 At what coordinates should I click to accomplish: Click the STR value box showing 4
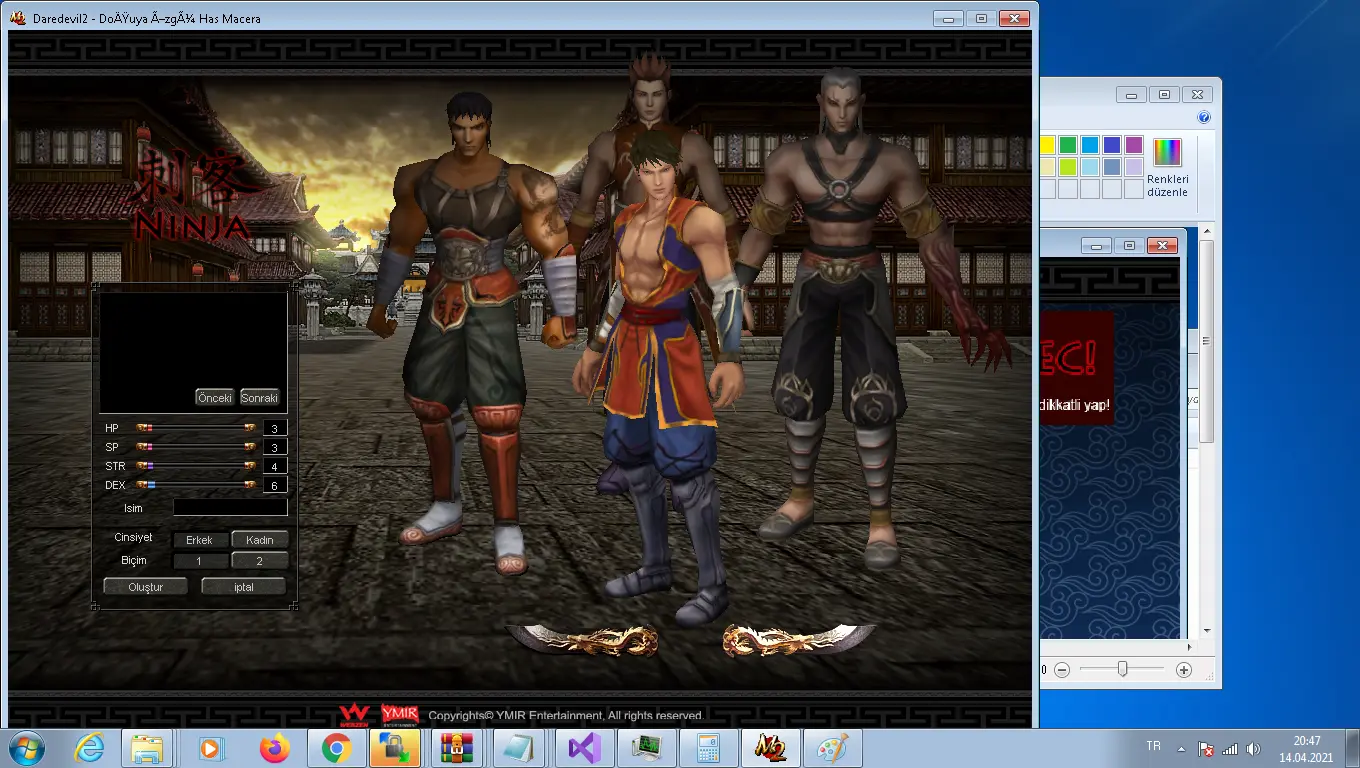[275, 466]
